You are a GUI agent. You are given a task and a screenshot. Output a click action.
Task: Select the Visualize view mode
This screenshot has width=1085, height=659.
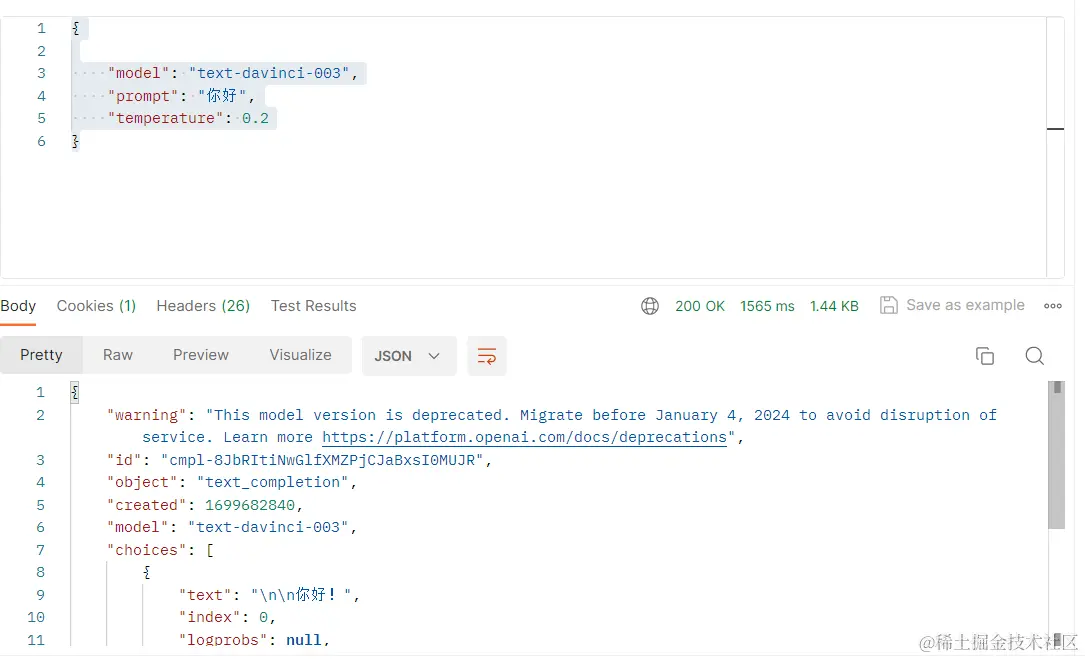(x=300, y=355)
